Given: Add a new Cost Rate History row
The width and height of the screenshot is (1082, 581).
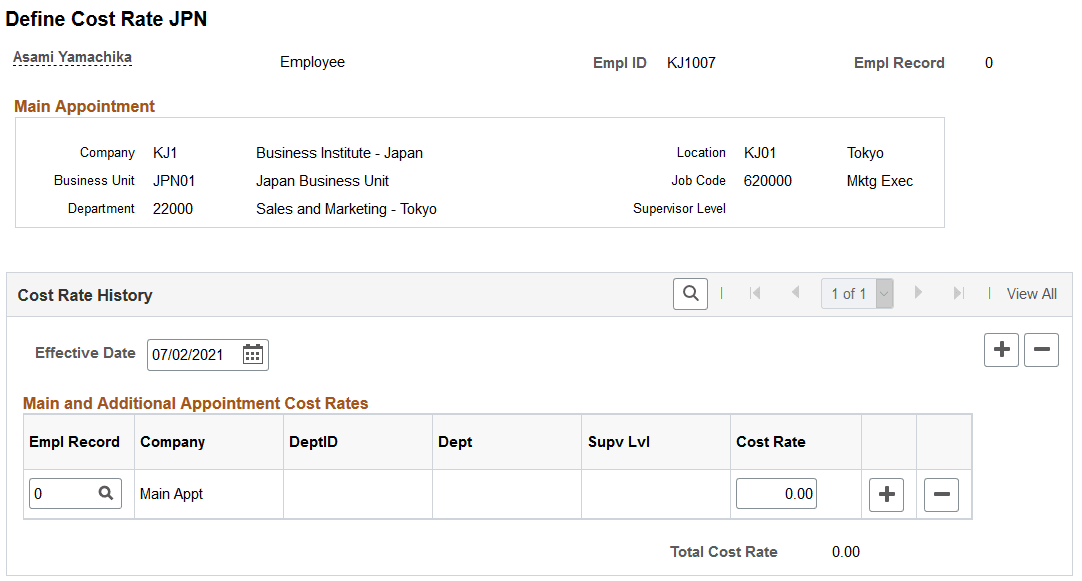Looking at the screenshot, I should coord(1001,350).
